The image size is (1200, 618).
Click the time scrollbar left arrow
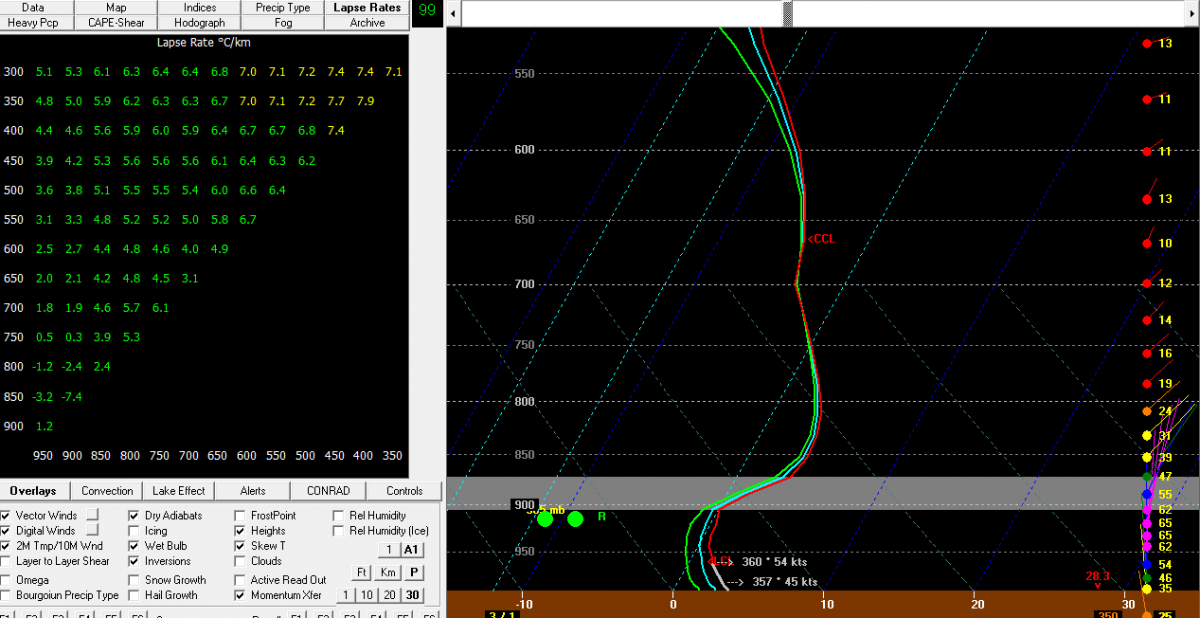click(x=454, y=13)
